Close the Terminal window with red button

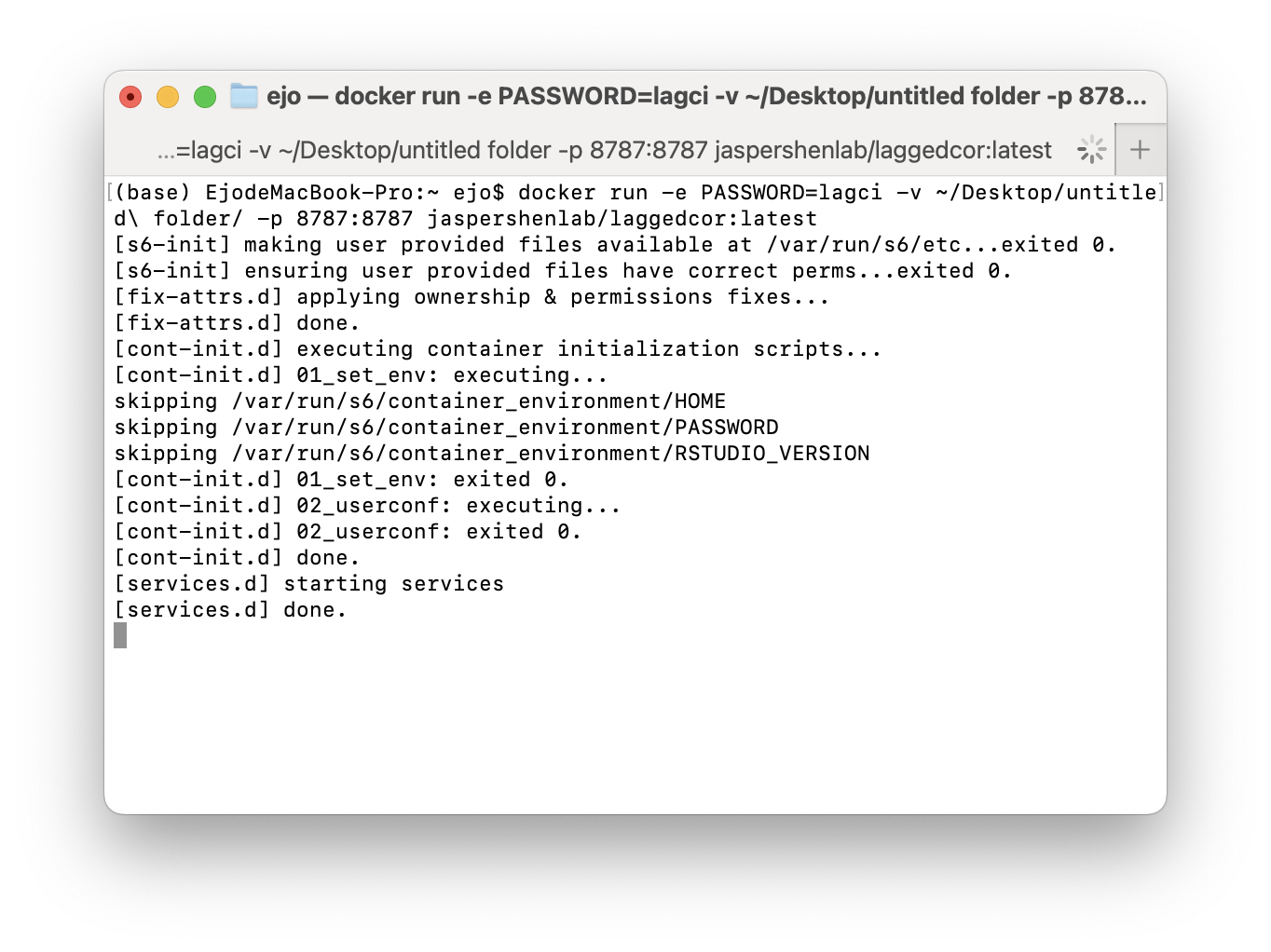[130, 97]
